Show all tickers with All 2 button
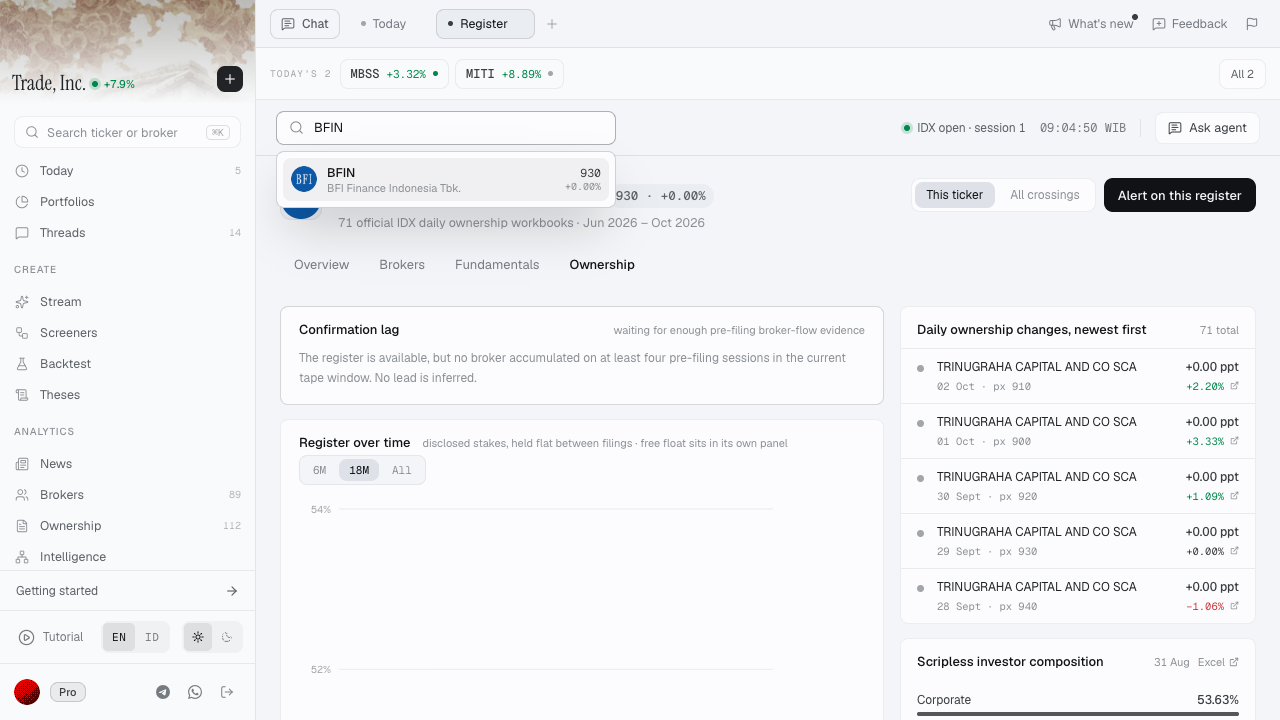 click(x=1242, y=74)
